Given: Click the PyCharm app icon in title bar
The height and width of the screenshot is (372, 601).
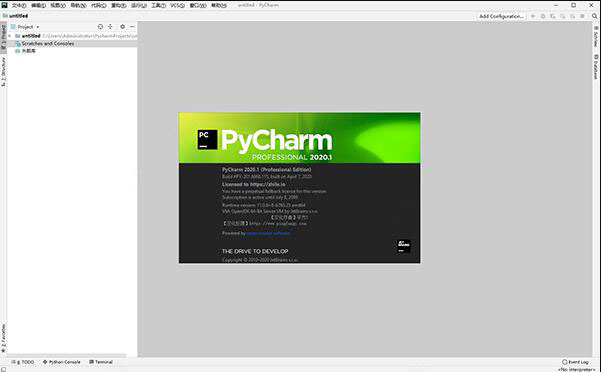Looking at the screenshot, I should pos(4,5).
